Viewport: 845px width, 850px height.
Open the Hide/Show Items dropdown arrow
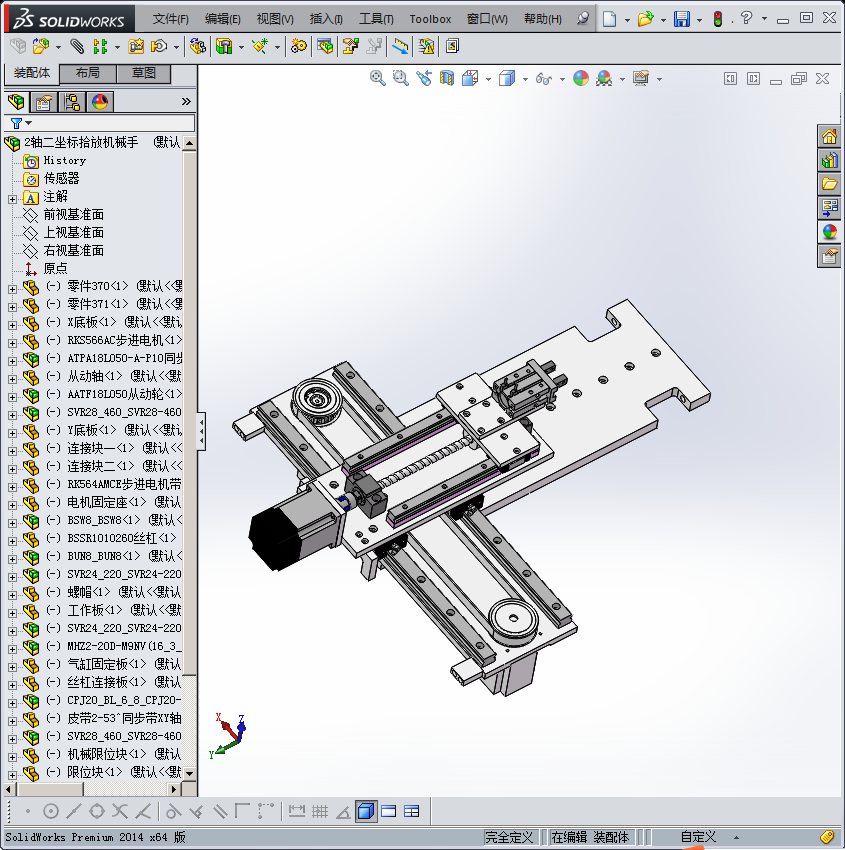[x=562, y=80]
